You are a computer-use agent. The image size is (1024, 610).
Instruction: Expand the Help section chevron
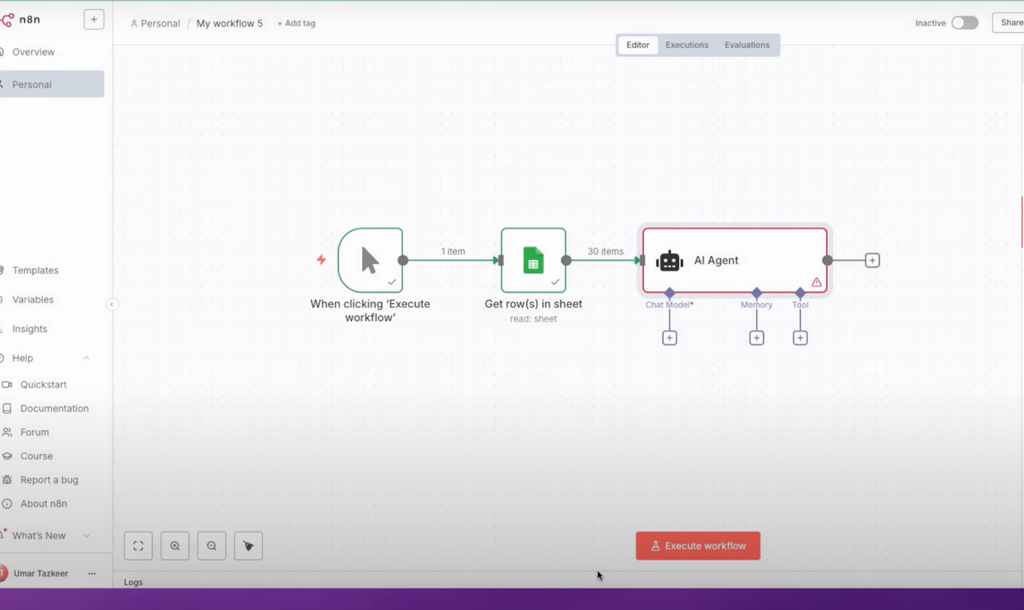86,358
